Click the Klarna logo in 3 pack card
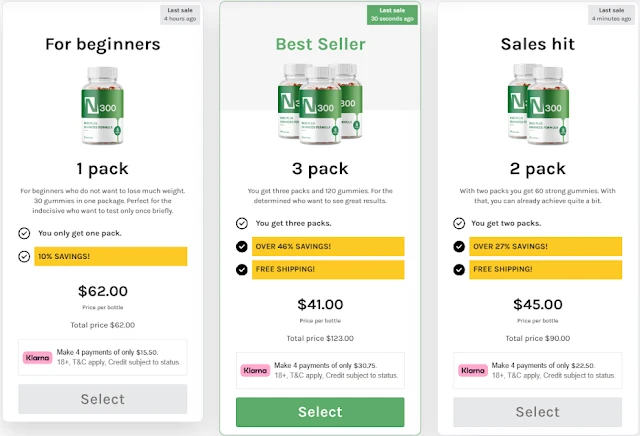 (x=256, y=370)
